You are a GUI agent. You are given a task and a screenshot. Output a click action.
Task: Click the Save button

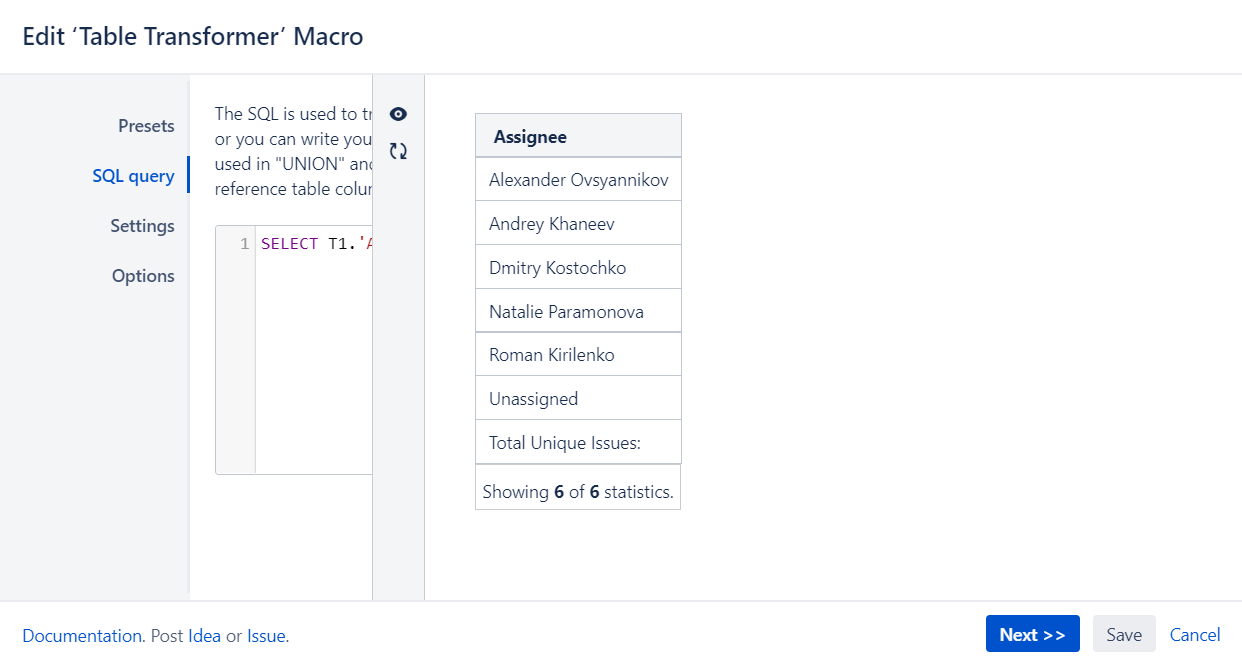pyautogui.click(x=1124, y=634)
